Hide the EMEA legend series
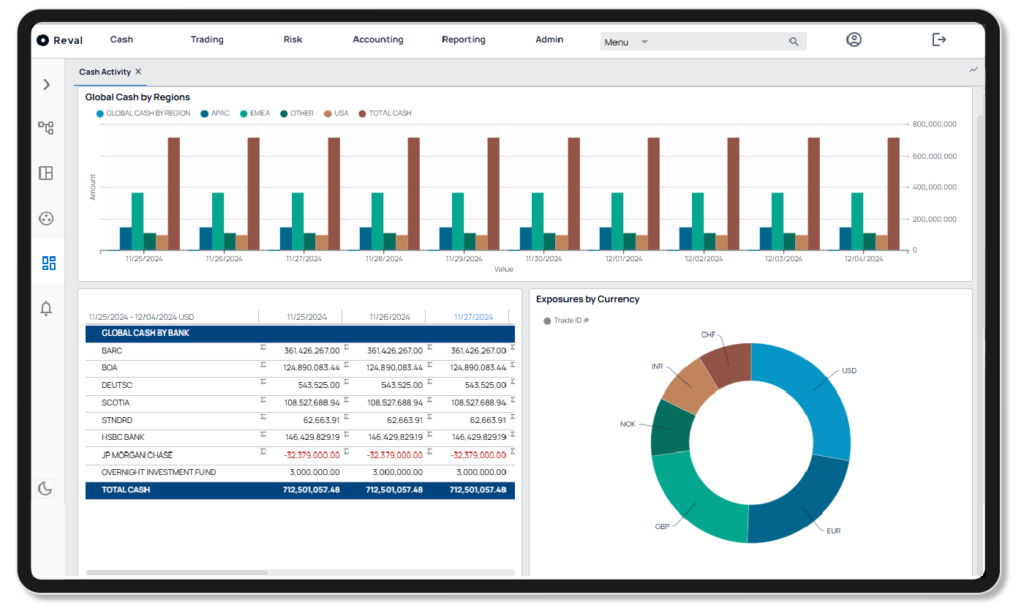The image size is (1024, 614). point(257,113)
